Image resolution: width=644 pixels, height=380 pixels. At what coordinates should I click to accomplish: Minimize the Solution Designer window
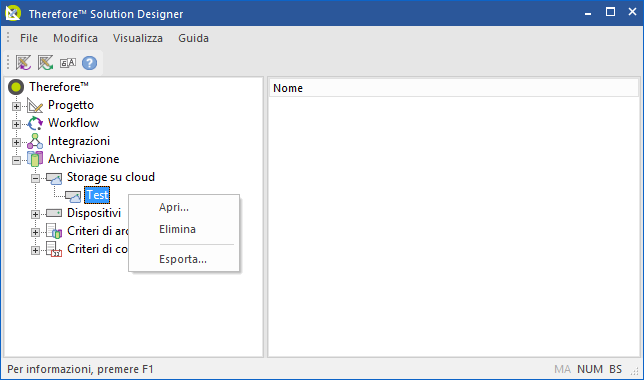click(588, 13)
